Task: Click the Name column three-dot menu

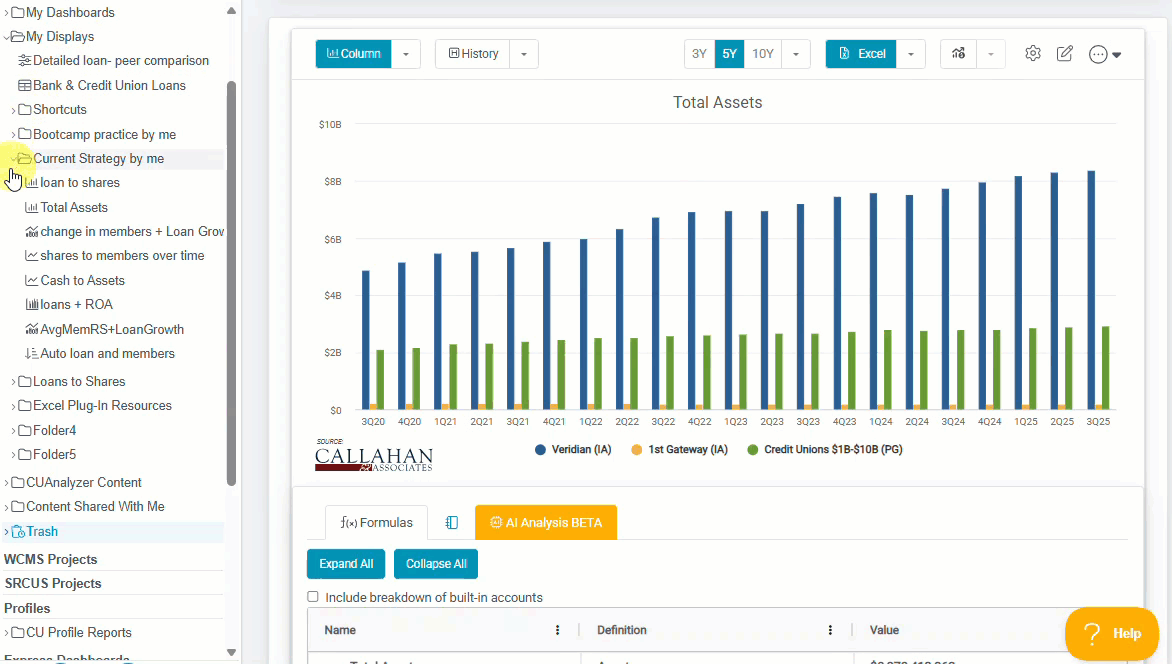Action: [x=557, y=630]
